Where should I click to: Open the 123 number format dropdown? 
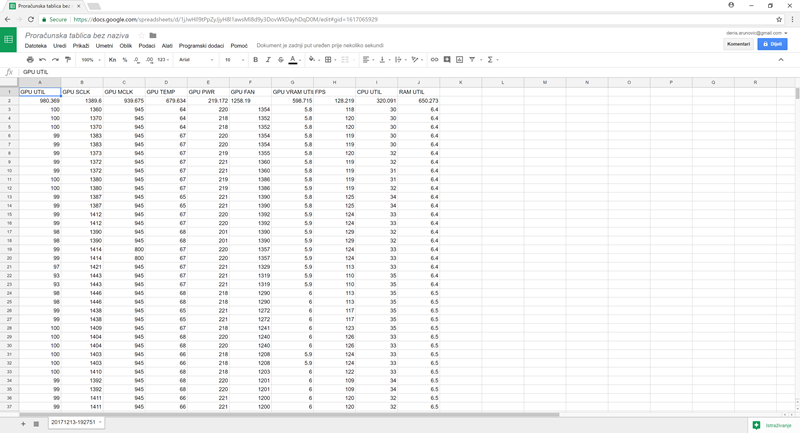tap(163, 60)
